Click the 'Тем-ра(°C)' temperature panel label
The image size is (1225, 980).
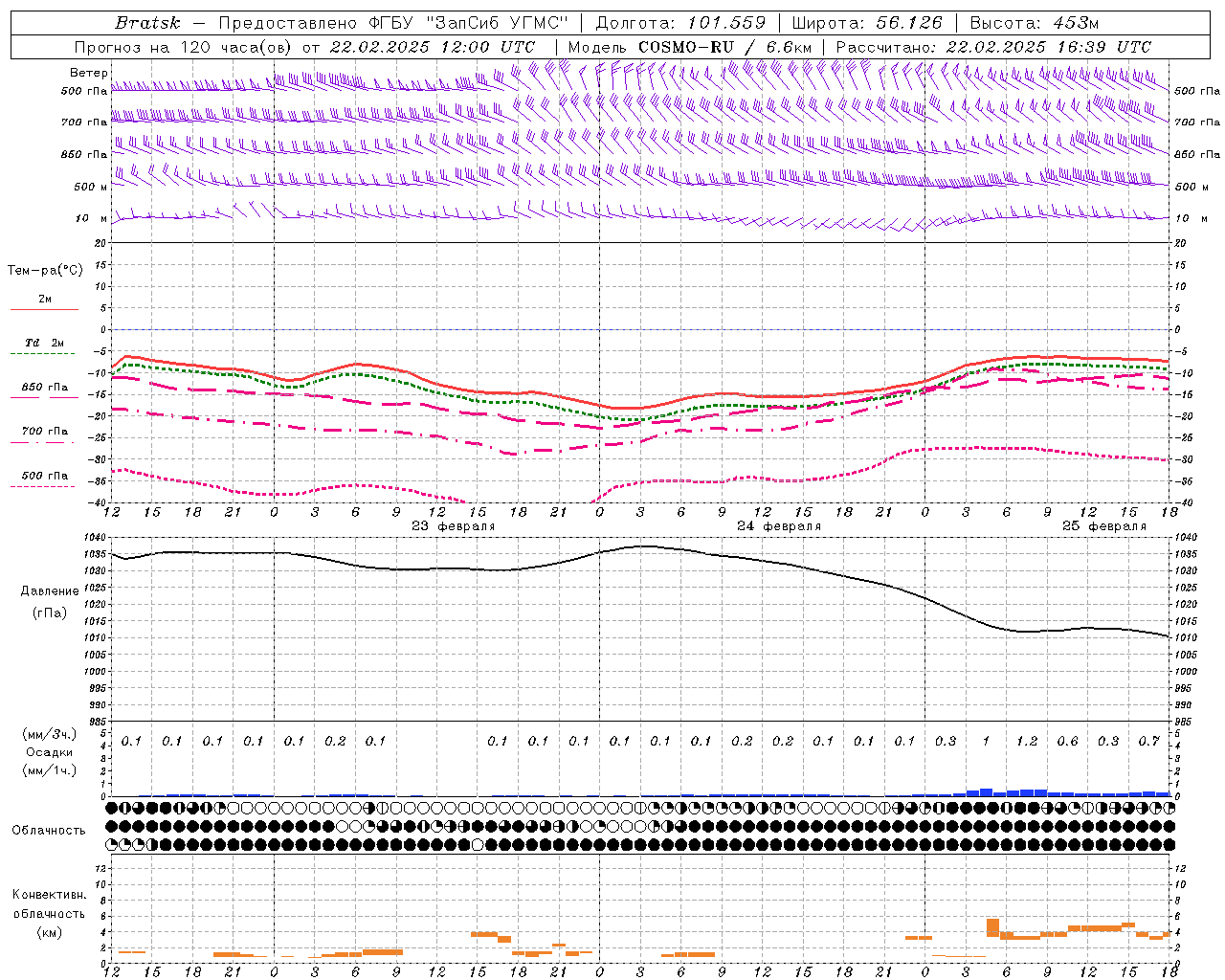pyautogui.click(x=45, y=271)
